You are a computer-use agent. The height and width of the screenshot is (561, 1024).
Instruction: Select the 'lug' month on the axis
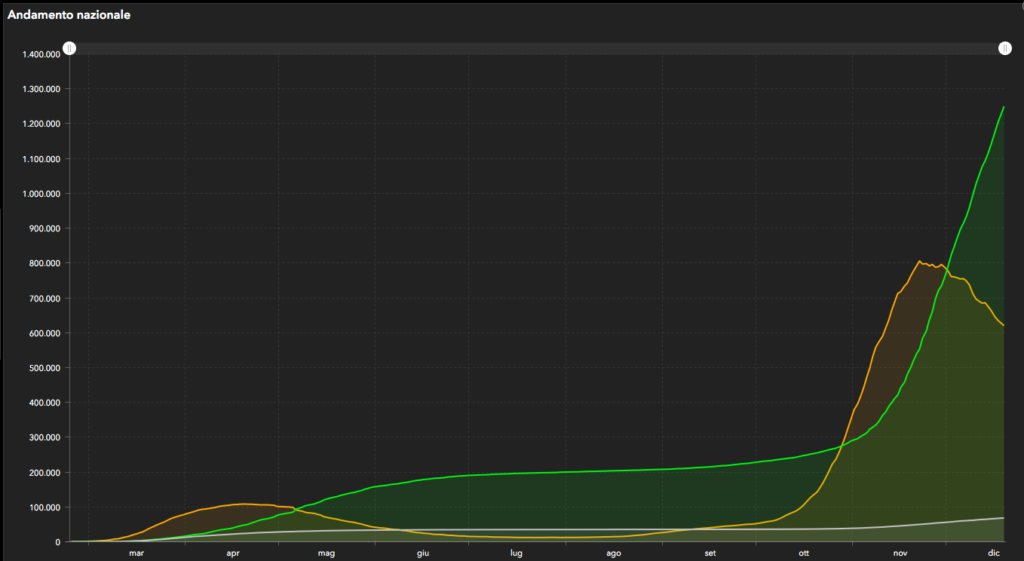tap(516, 552)
